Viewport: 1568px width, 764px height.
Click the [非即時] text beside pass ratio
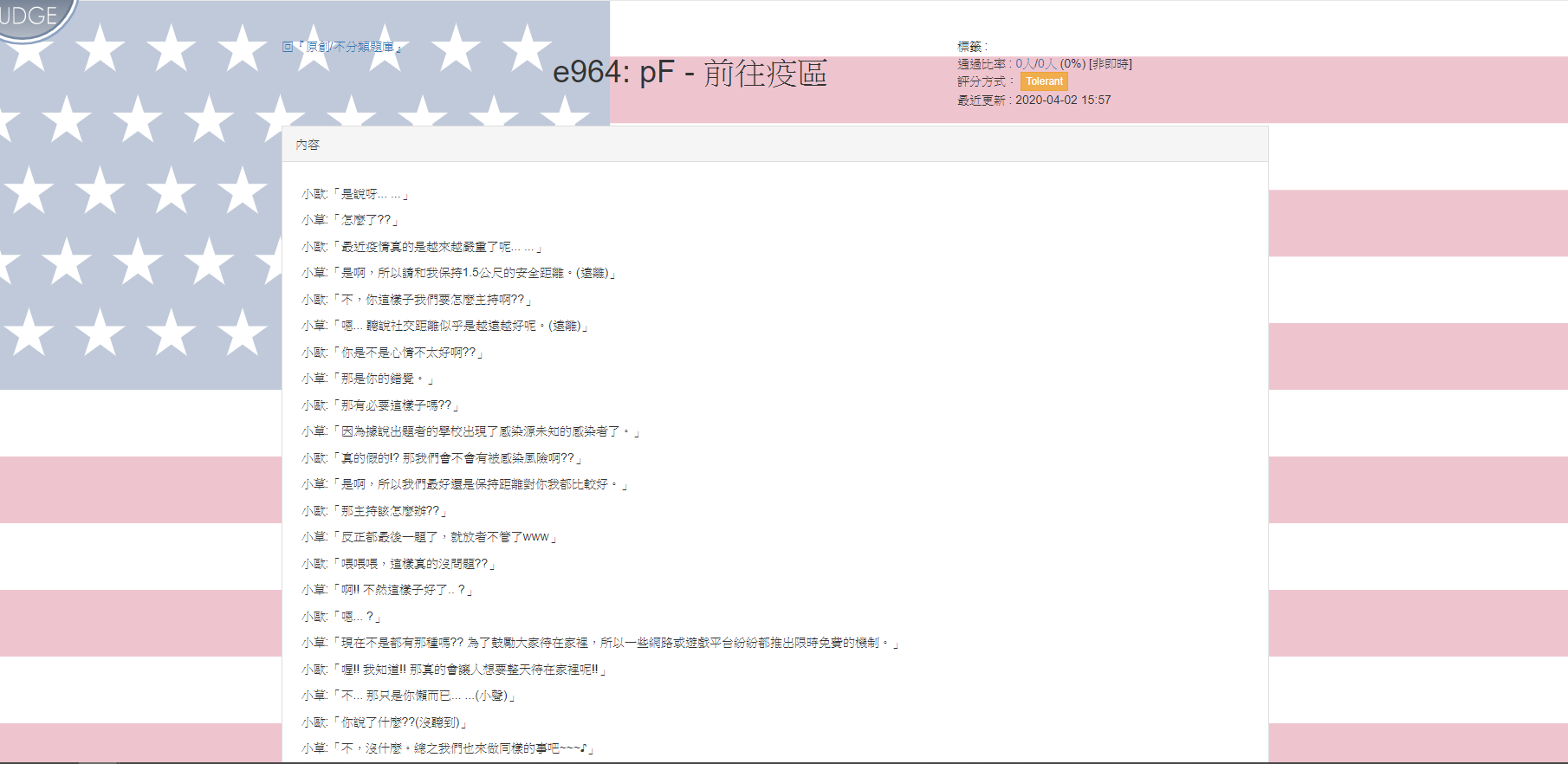1111,64
